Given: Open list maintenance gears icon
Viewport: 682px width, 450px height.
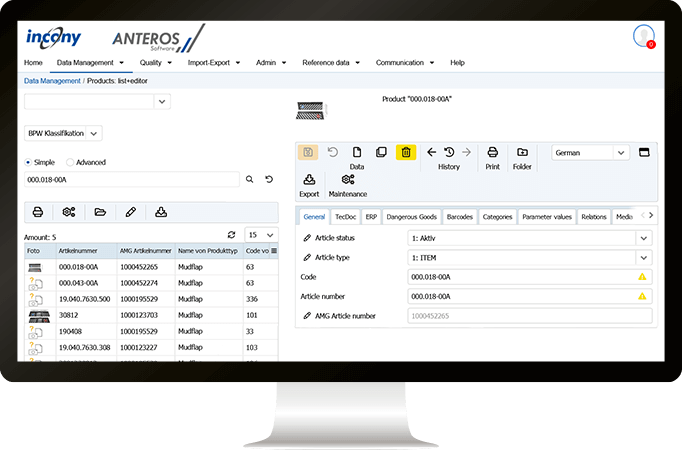Looking at the screenshot, I should click(x=69, y=212).
